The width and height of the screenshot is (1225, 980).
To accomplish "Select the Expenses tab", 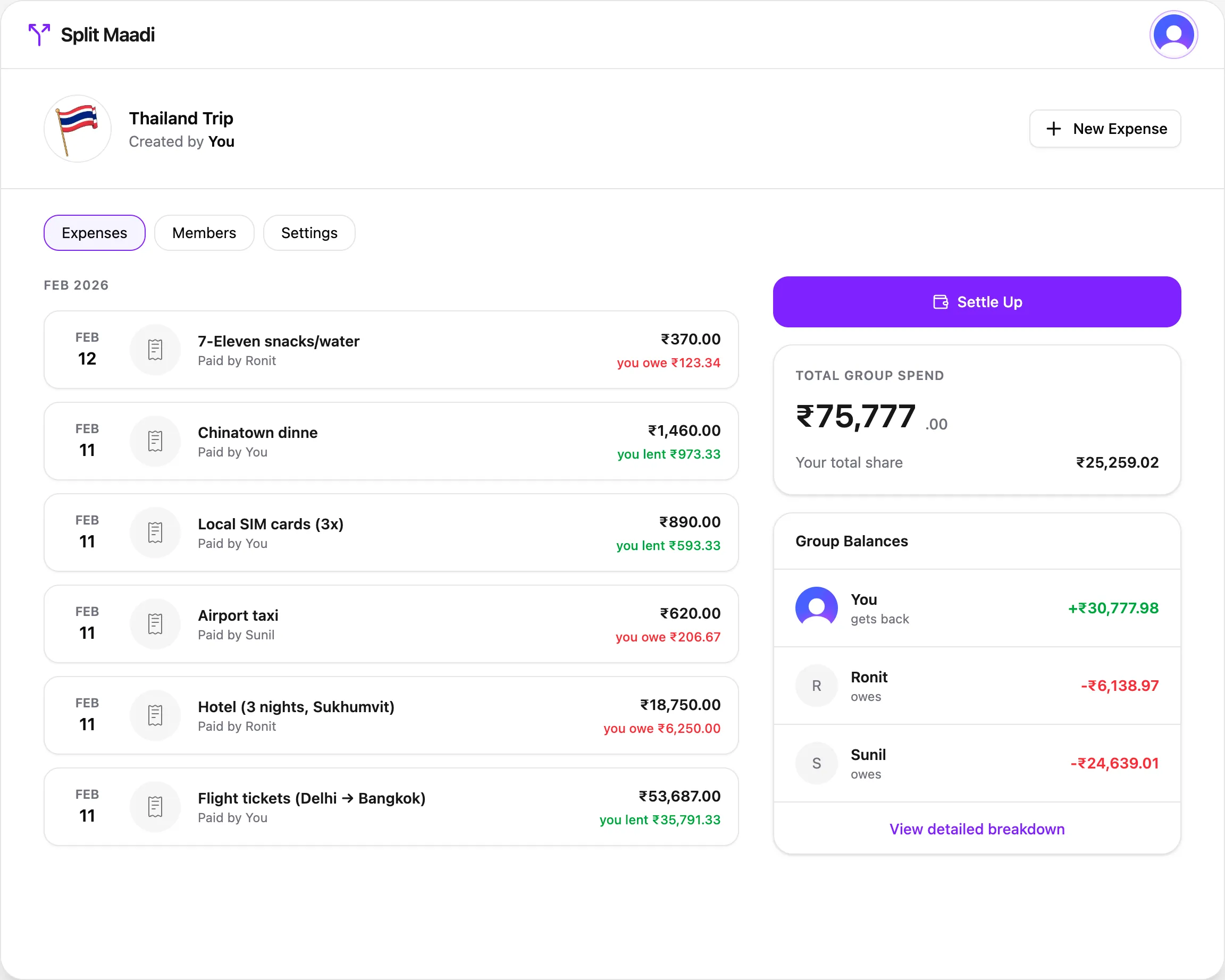I will [x=94, y=233].
